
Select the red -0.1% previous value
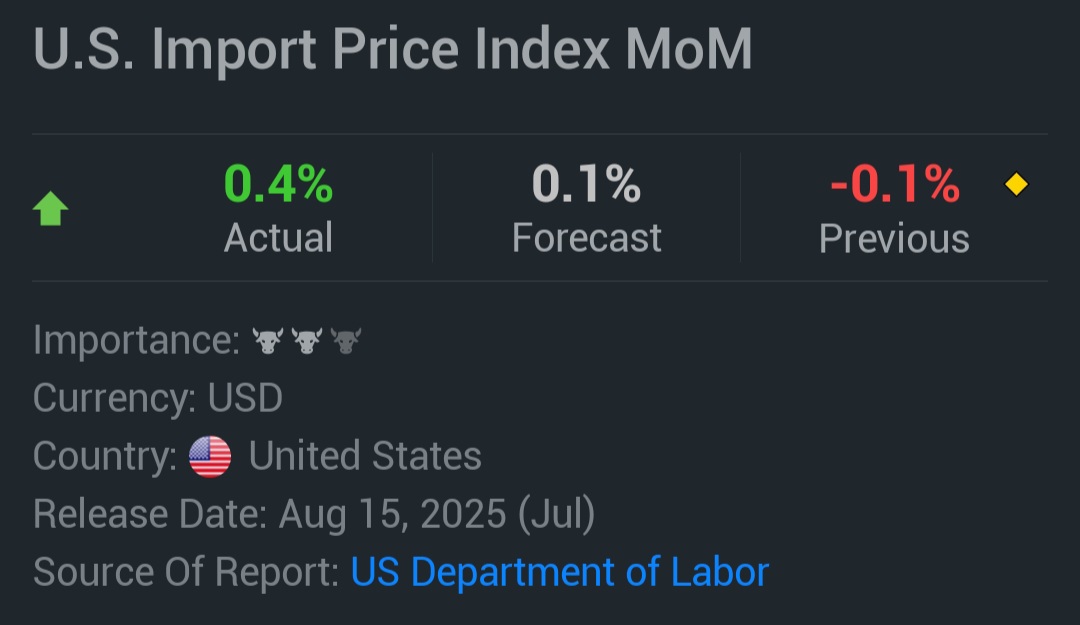point(894,185)
